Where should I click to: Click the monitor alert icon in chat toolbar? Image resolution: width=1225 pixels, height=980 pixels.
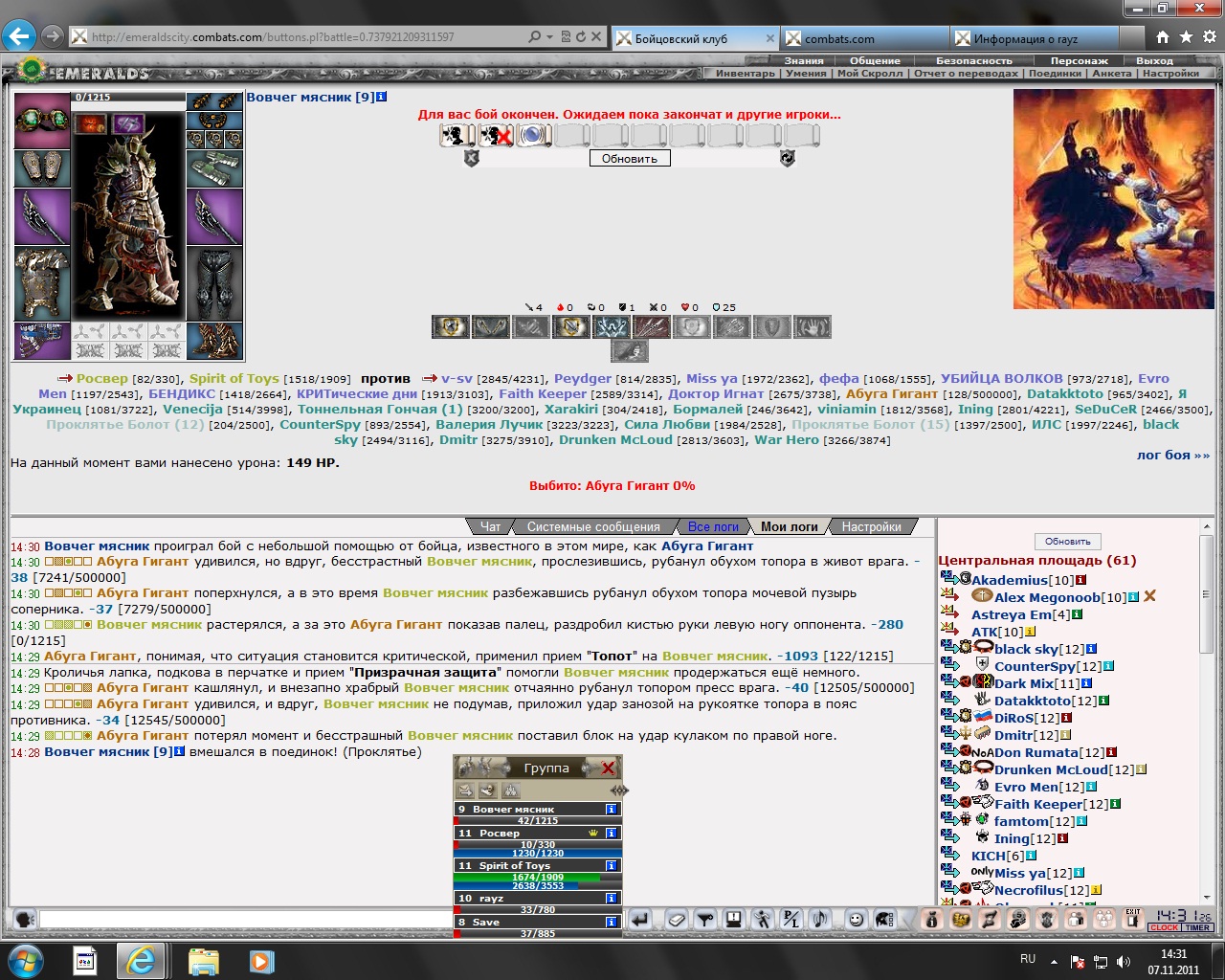(x=734, y=920)
